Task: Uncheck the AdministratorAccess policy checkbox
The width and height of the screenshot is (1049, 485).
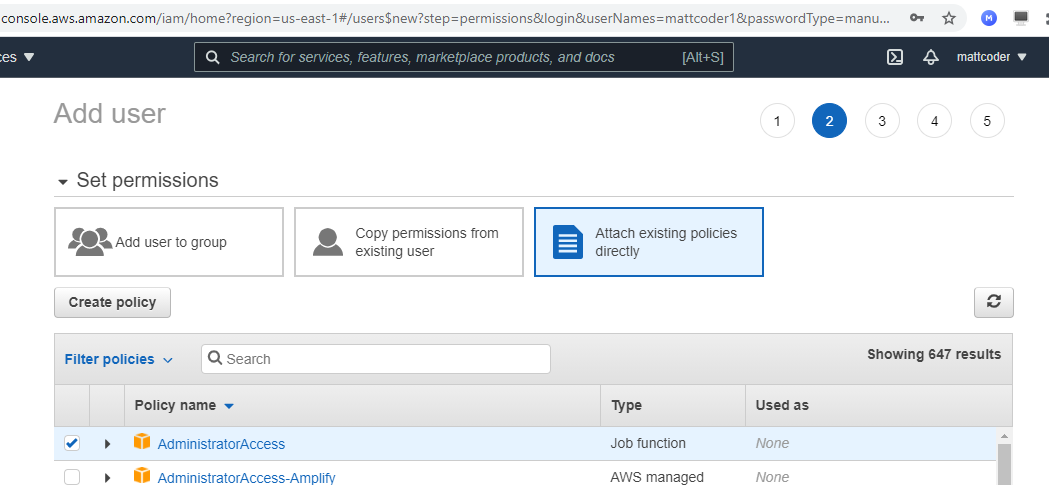Action: [72, 443]
